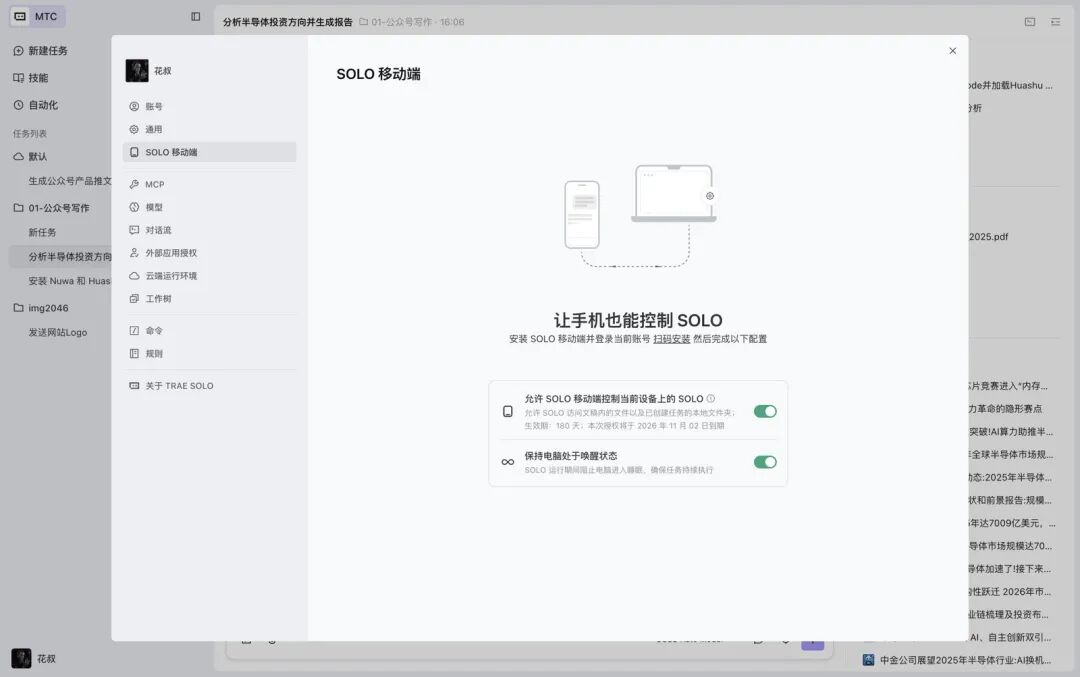Select the SOLO 移动端 settings entry
The image size is (1080, 677).
tap(209, 152)
